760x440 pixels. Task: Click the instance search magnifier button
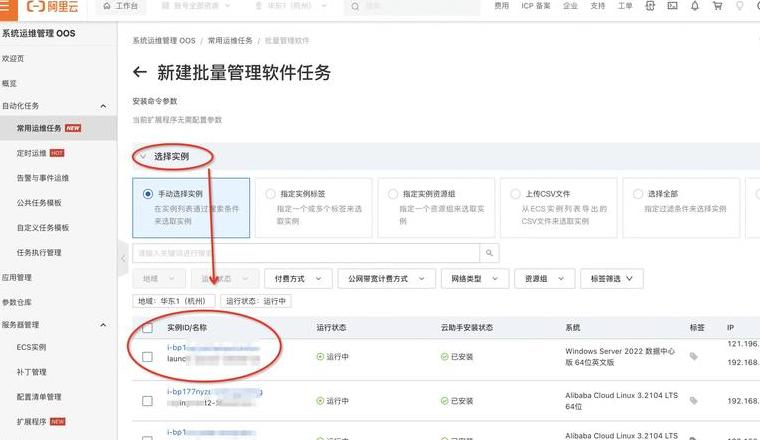489,253
